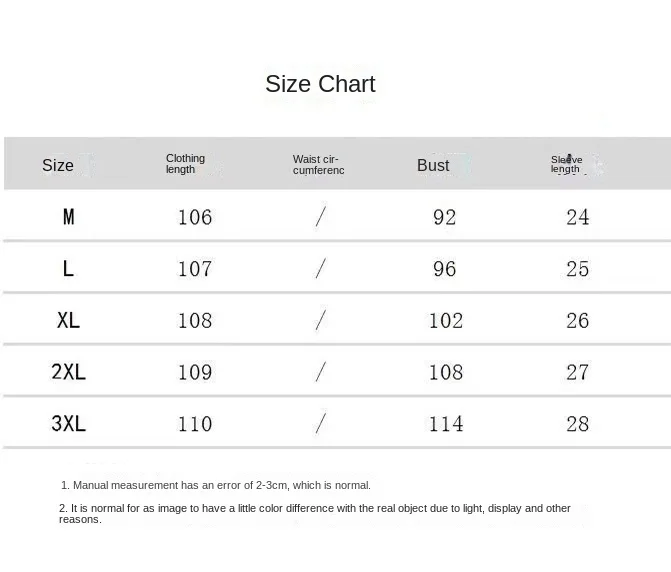Click the Size Chart title

point(320,84)
